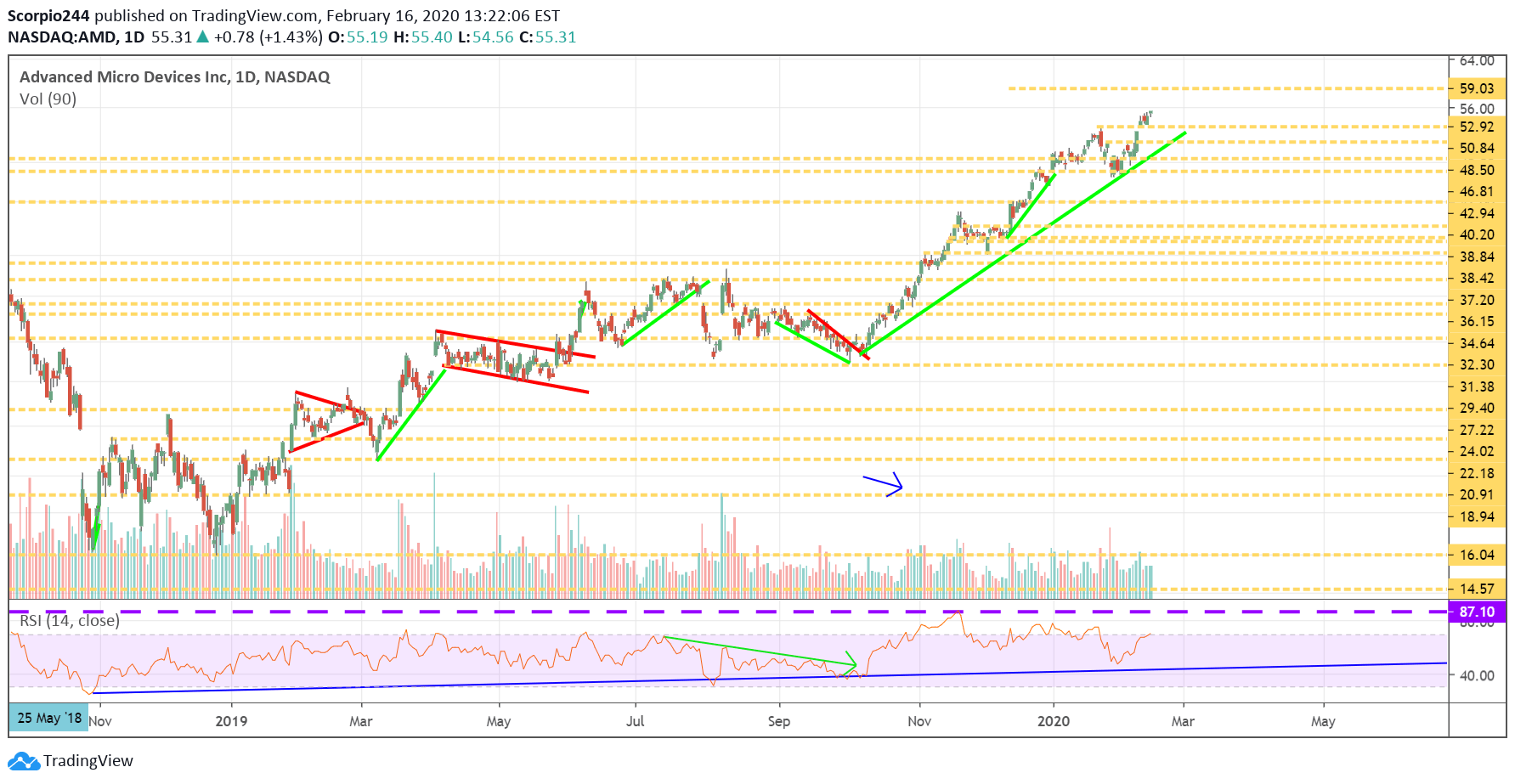Click the 16.04 volume level label
Viewport: 1515px width, 784px height.
pos(1477,555)
